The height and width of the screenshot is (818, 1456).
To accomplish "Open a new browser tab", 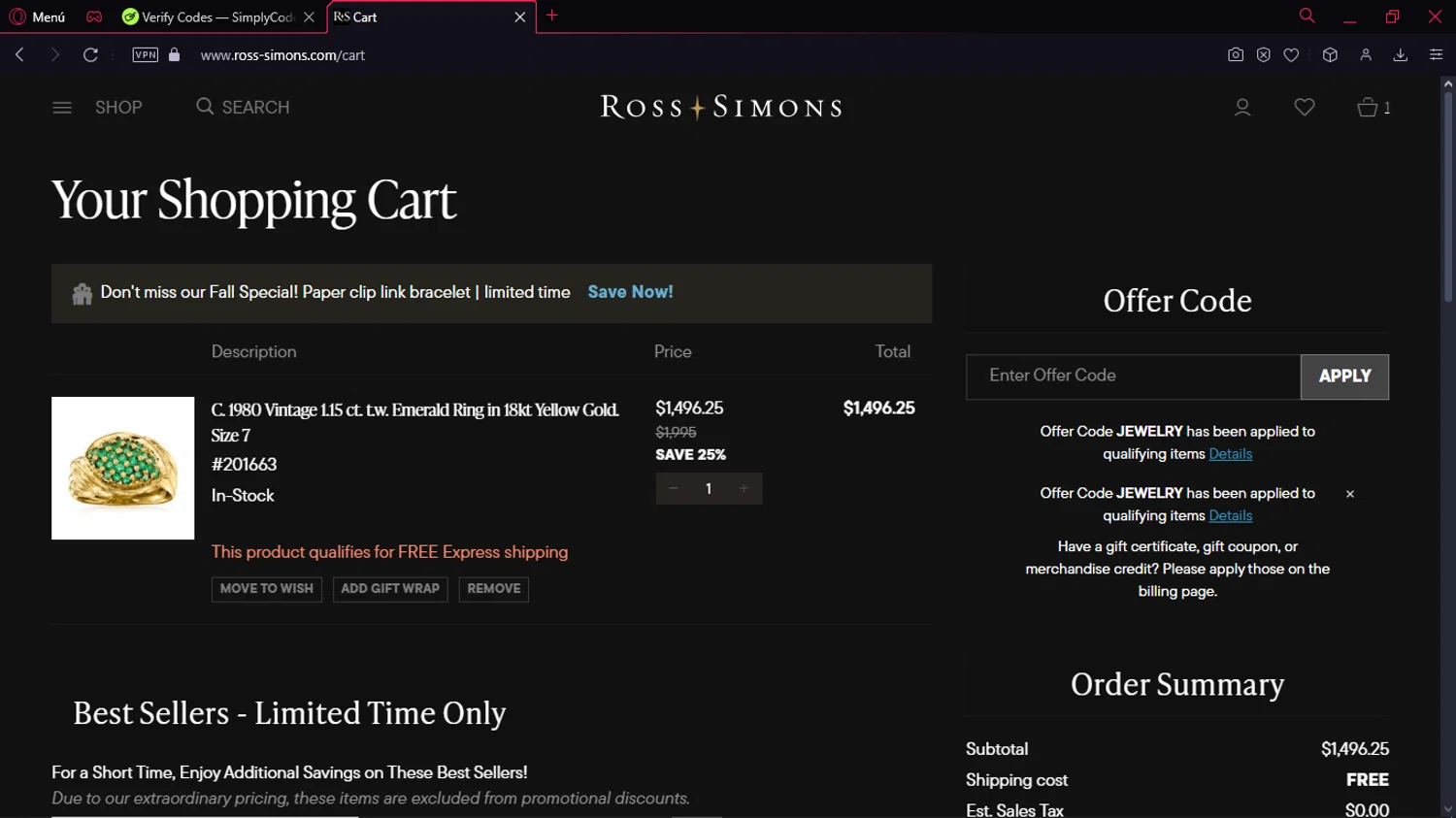I will point(552,16).
